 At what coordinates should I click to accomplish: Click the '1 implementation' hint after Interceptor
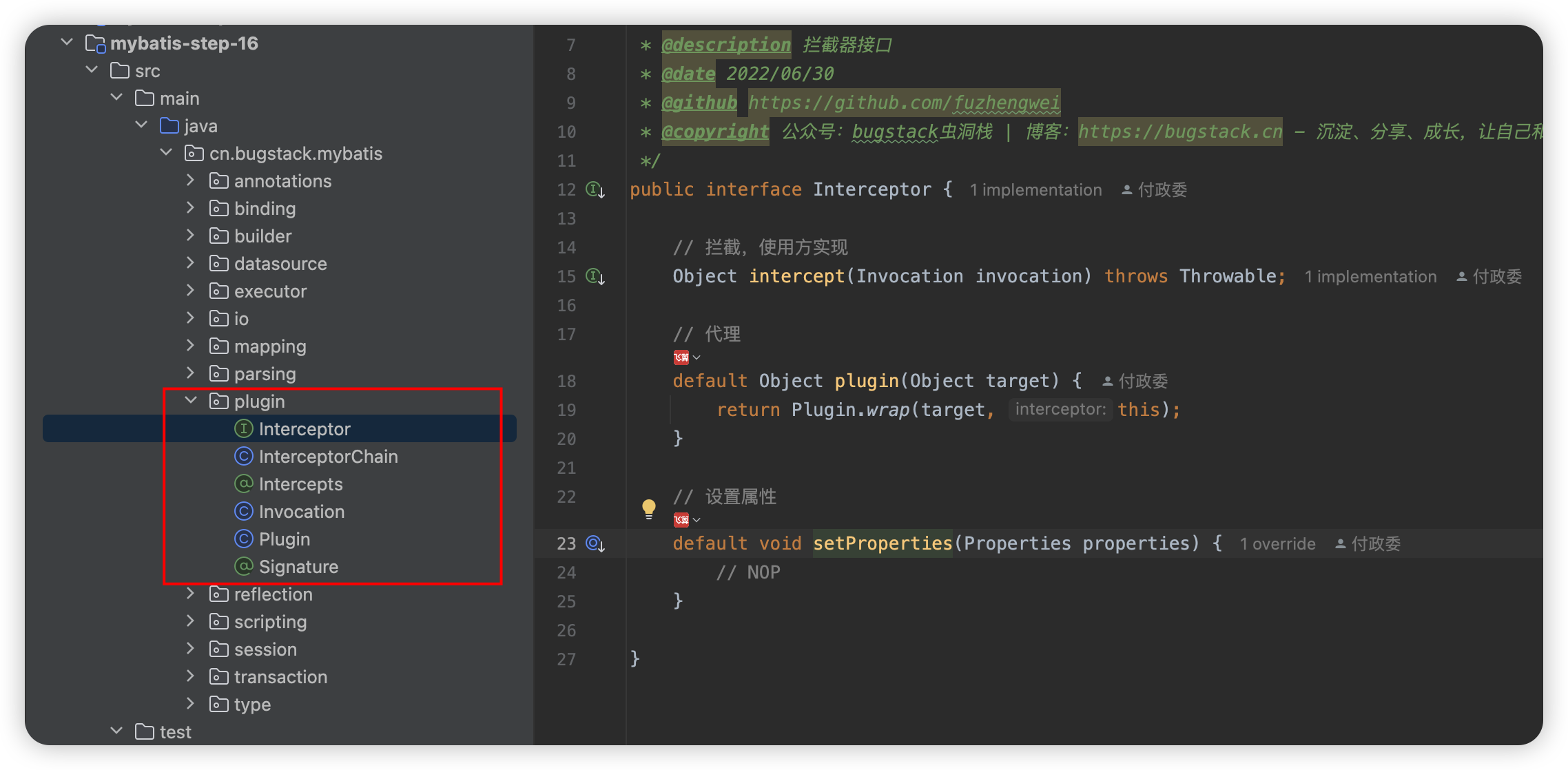click(x=1035, y=190)
